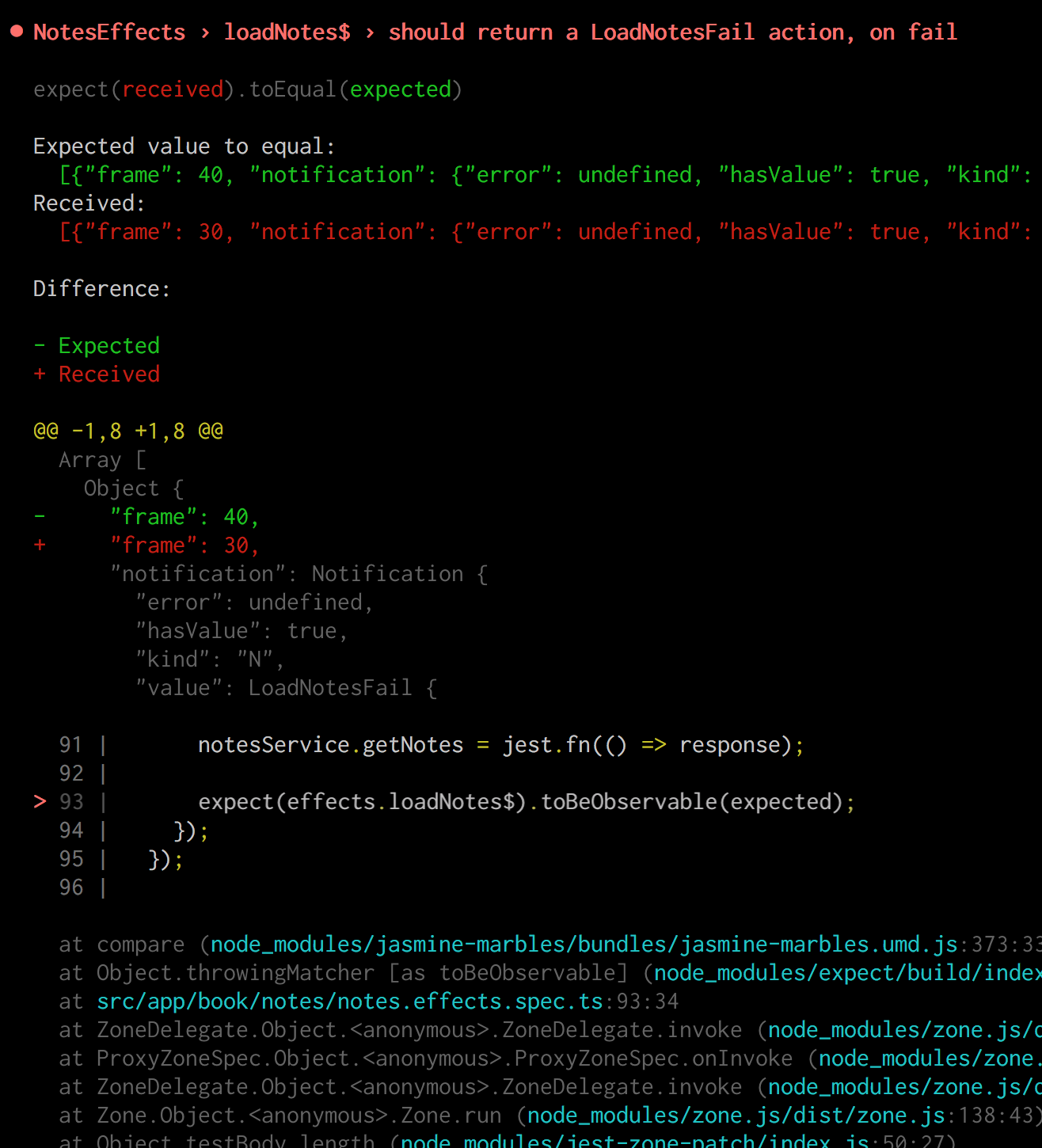Click the 'Expected value to equal:' text

click(184, 146)
